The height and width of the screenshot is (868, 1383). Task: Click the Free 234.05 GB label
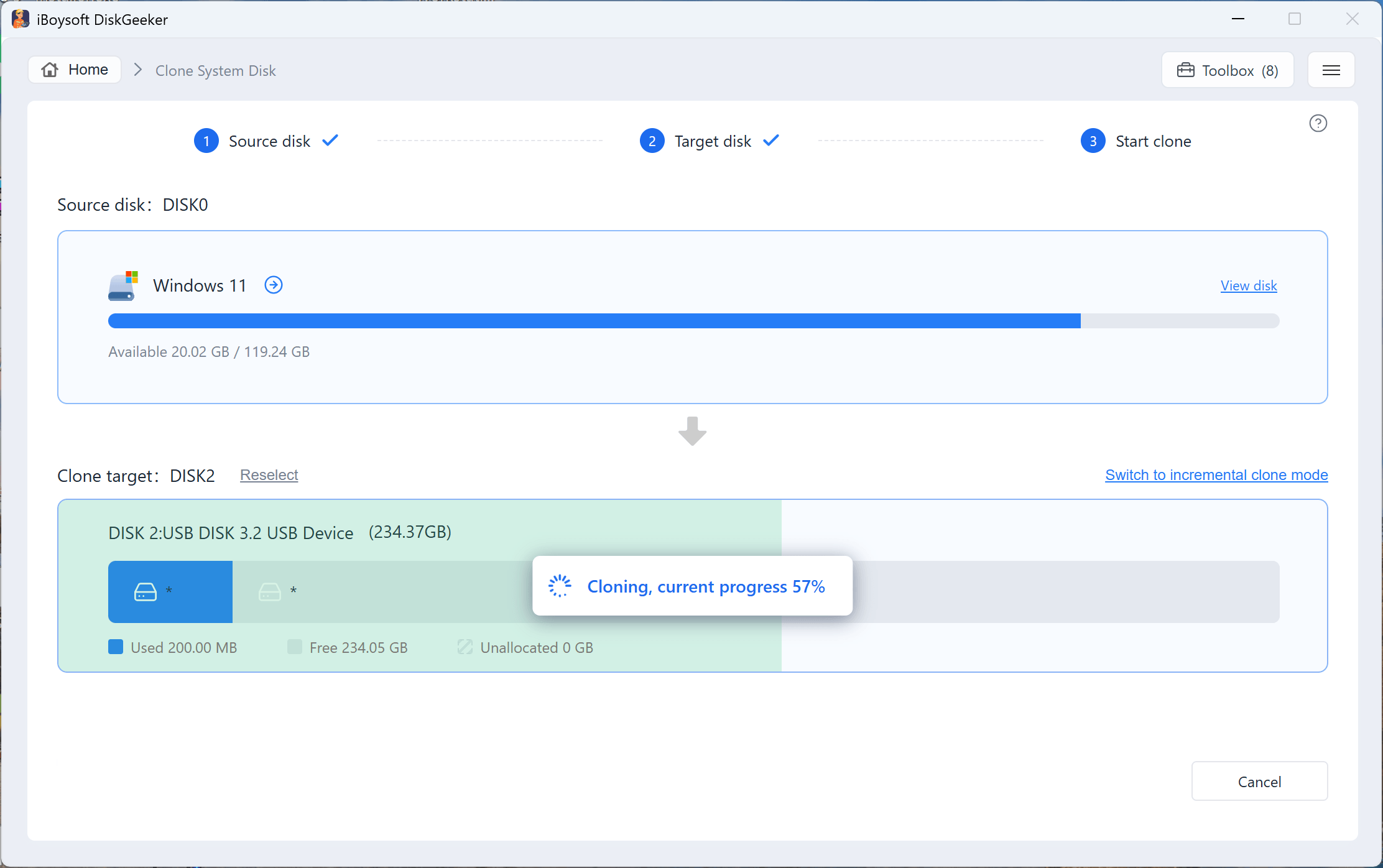pyautogui.click(x=359, y=648)
